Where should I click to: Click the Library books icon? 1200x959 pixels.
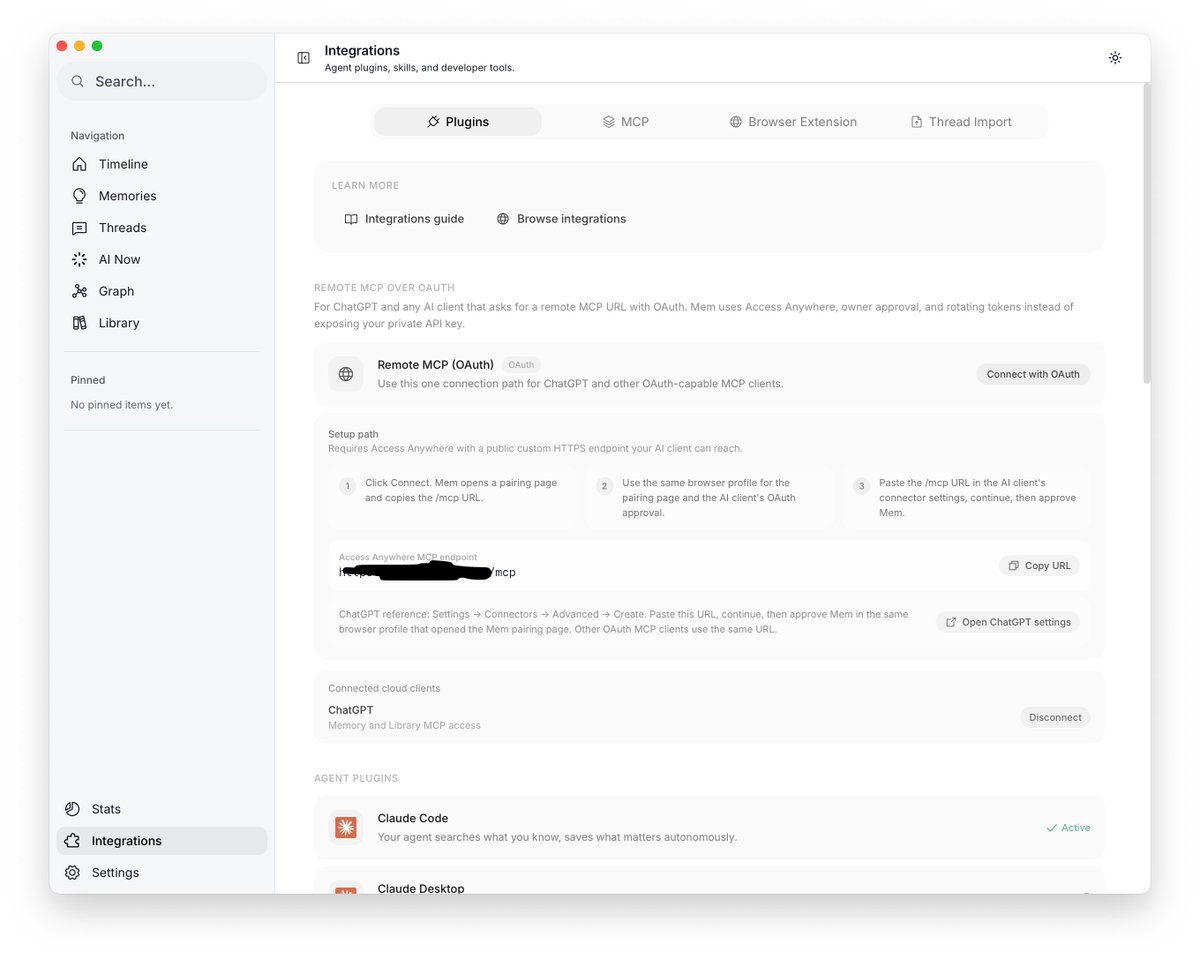(80, 323)
